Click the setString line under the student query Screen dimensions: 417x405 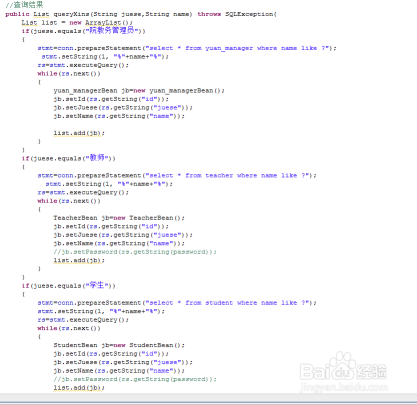point(101,311)
